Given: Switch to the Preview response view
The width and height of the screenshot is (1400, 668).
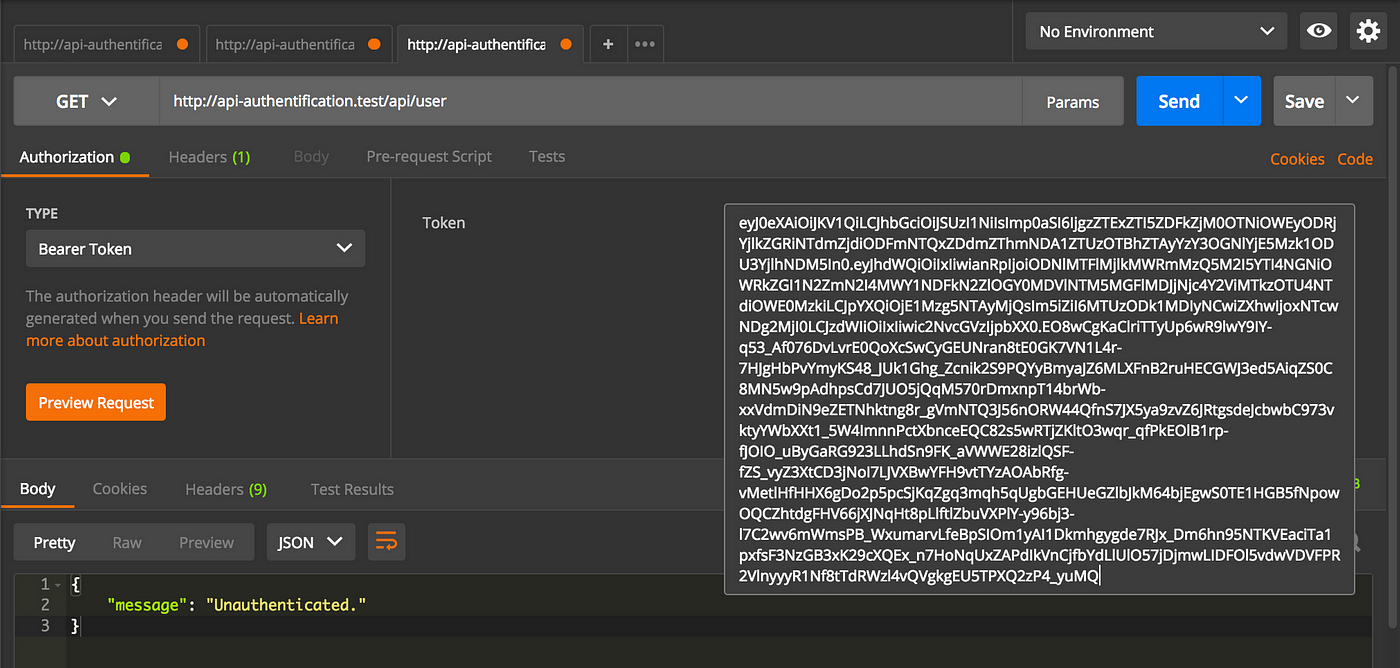Looking at the screenshot, I should point(206,542).
